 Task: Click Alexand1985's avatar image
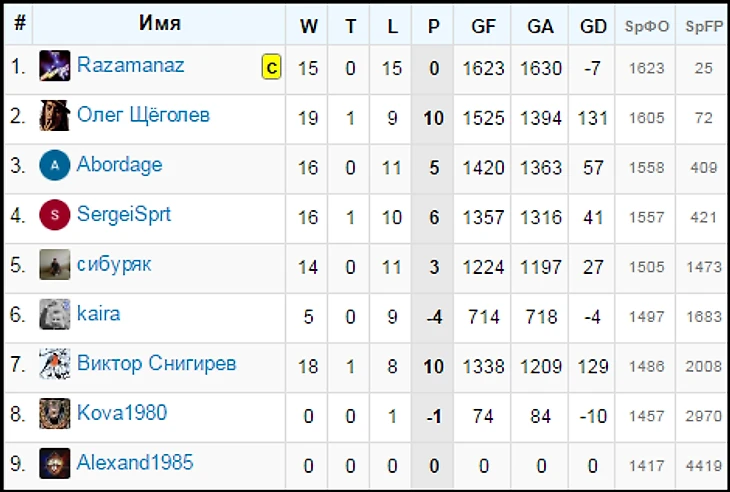click(54, 463)
